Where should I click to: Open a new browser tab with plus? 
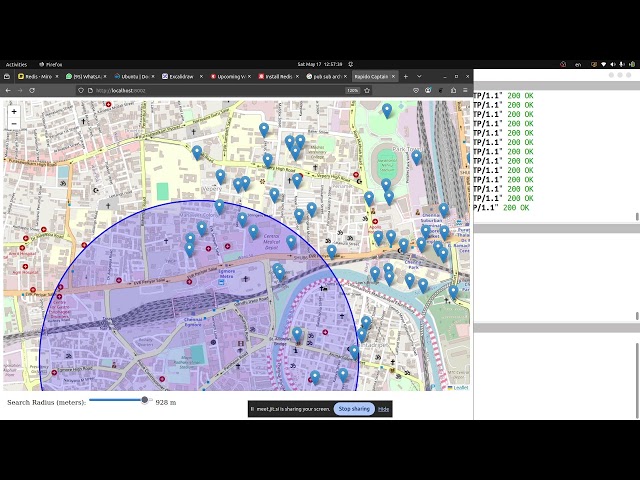pyautogui.click(x=407, y=76)
